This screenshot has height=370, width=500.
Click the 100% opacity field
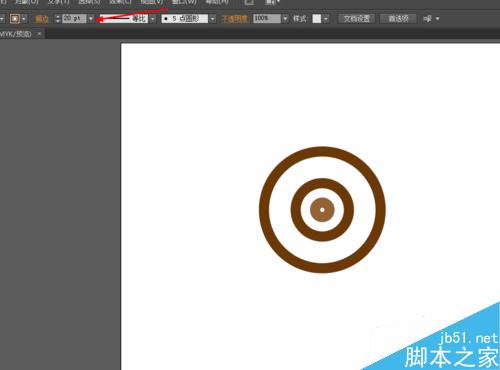267,18
